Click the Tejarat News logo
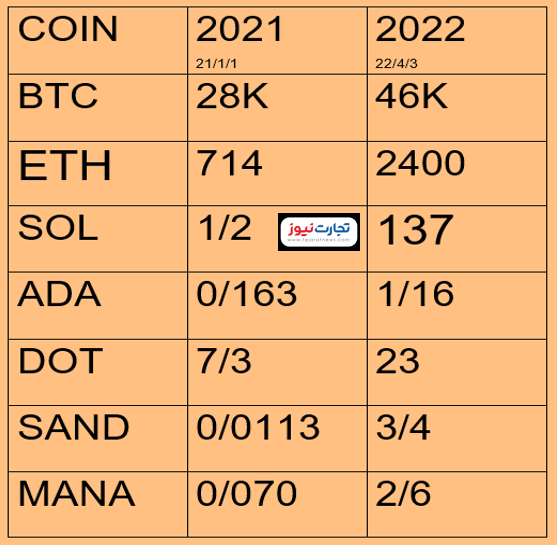 pyautogui.click(x=319, y=232)
